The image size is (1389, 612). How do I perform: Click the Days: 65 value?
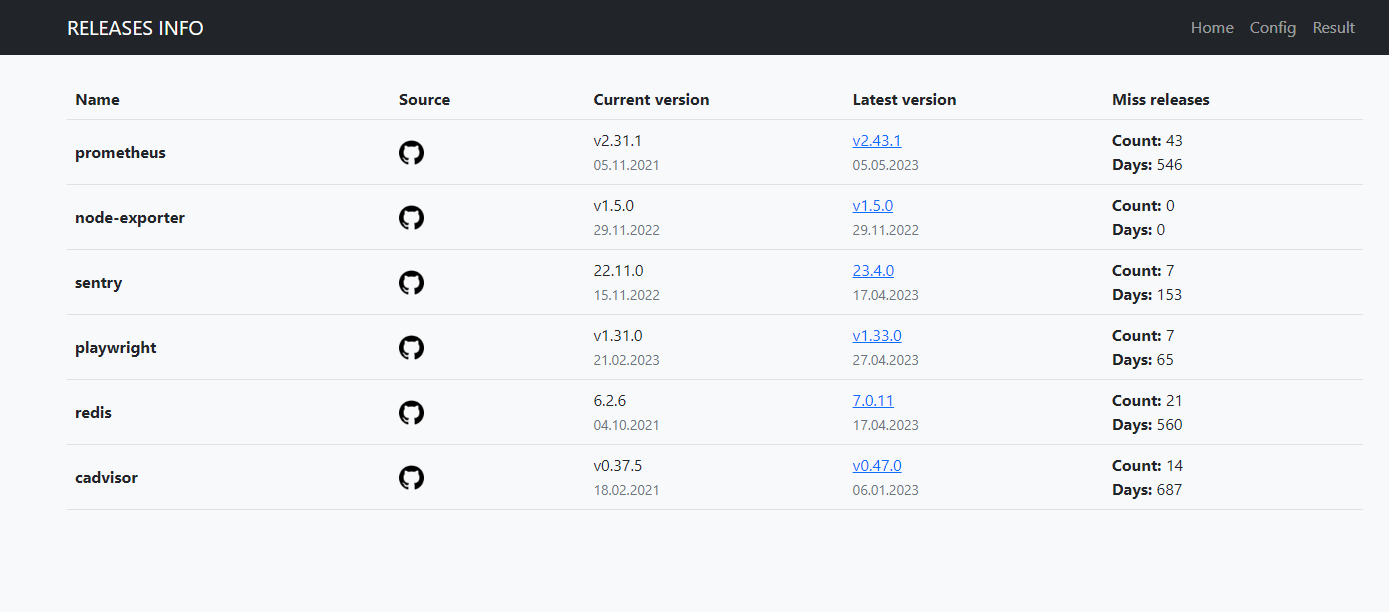[x=1143, y=360]
